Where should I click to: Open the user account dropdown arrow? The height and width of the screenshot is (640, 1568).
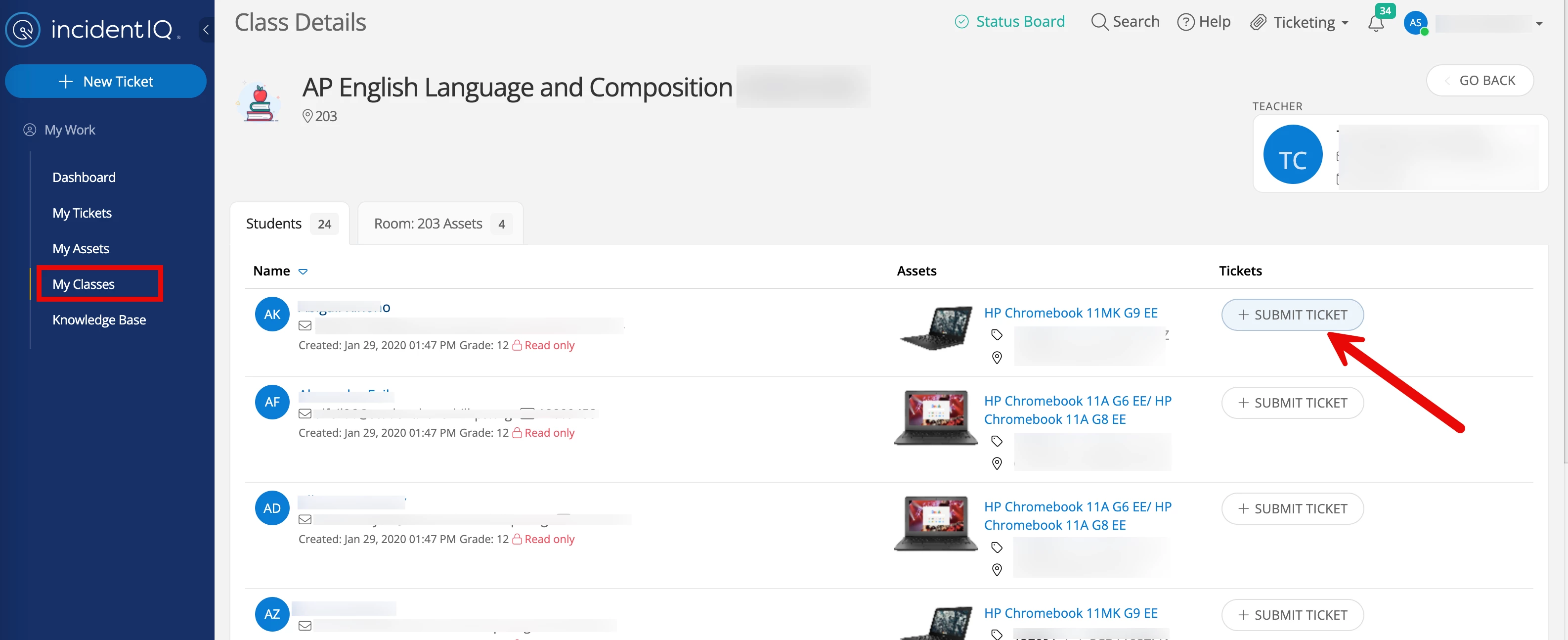pos(1539,24)
